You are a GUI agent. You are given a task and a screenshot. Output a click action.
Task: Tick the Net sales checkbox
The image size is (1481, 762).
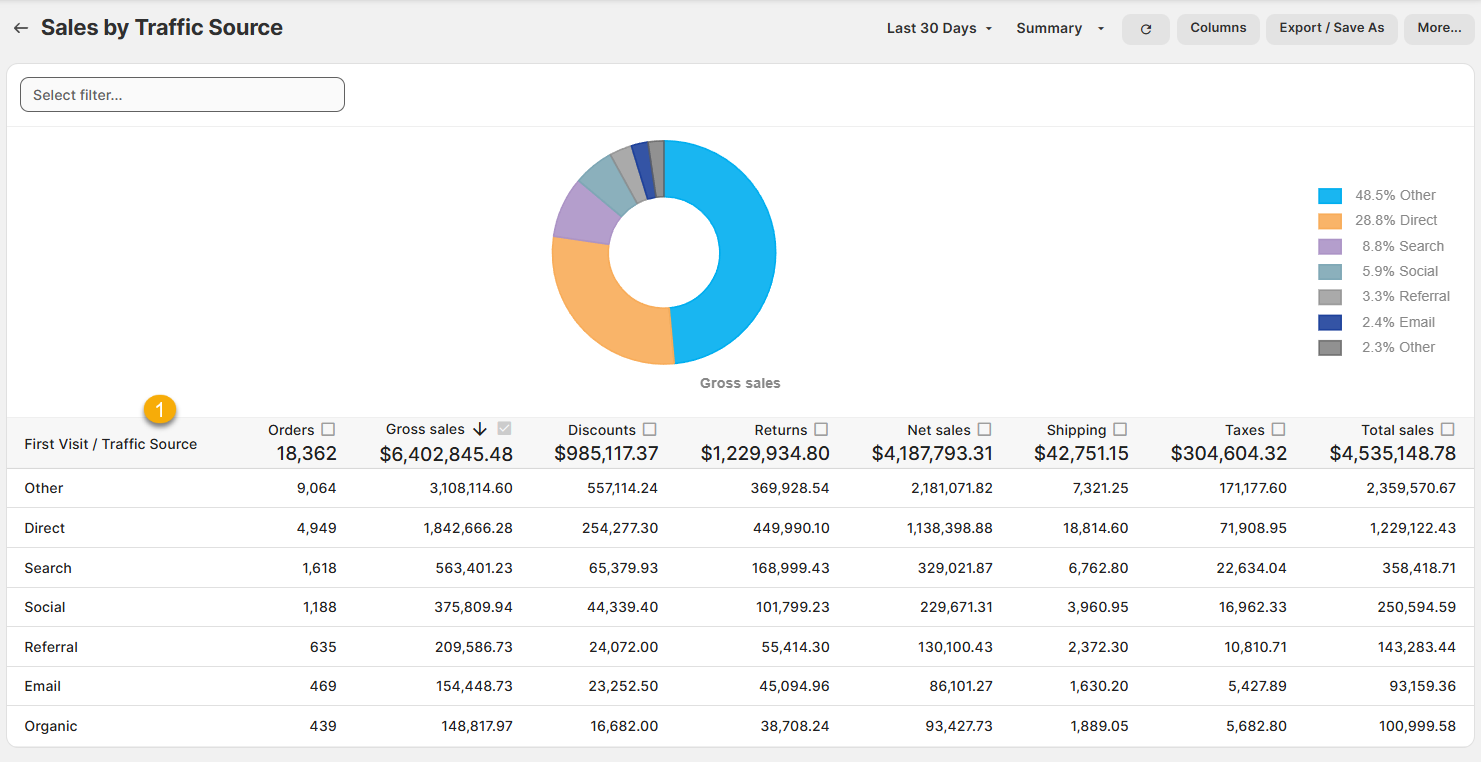click(x=985, y=429)
